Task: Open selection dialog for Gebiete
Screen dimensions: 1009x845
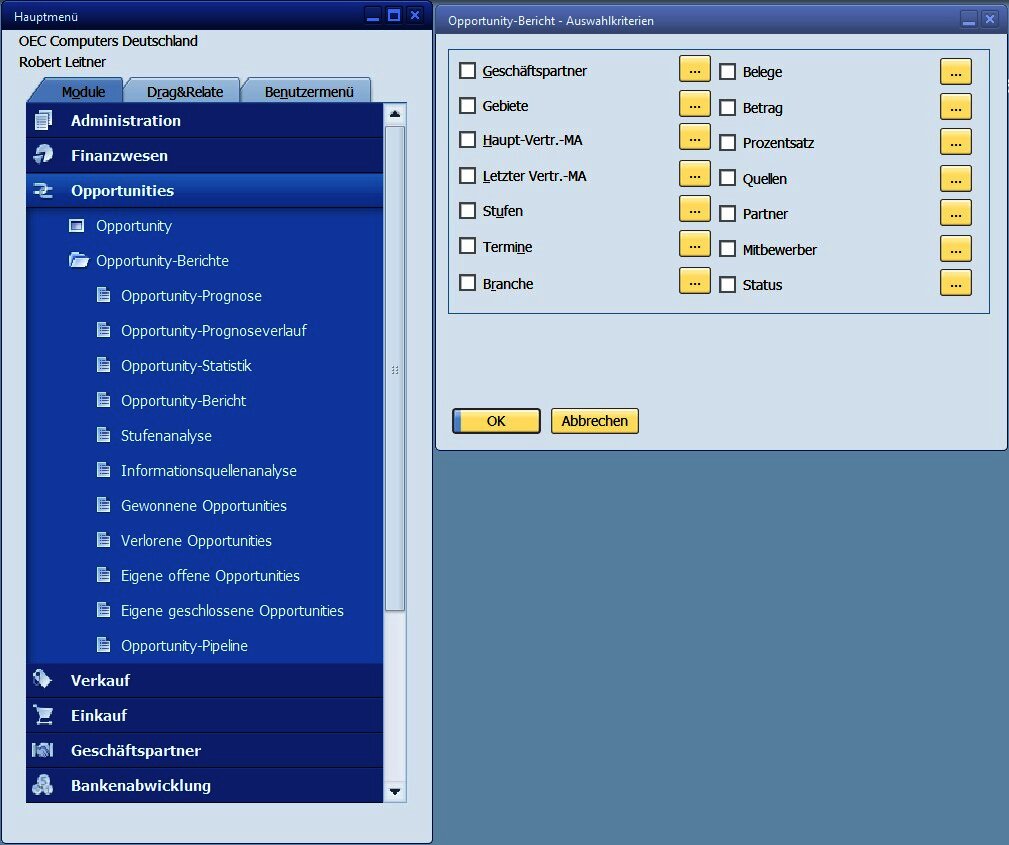Action: 694,104
